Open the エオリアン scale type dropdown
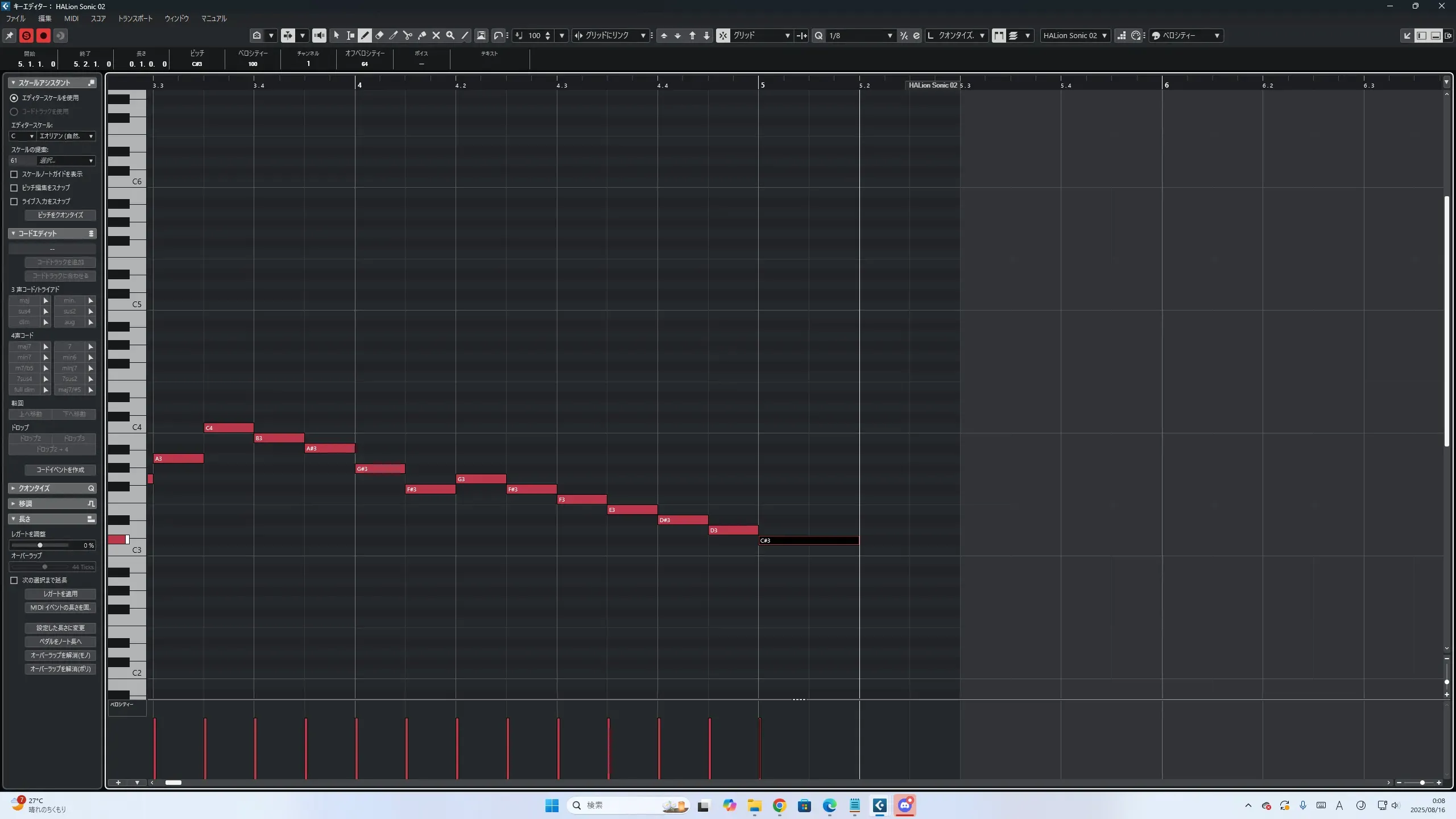 pyautogui.click(x=66, y=136)
